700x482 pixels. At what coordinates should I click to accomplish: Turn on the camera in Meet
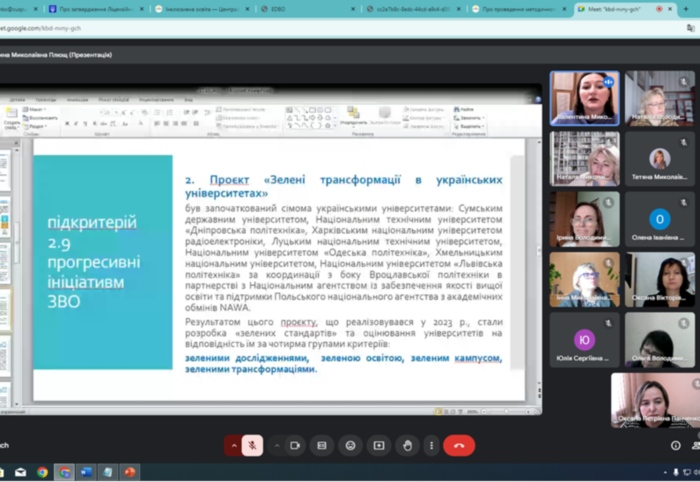(x=295, y=445)
